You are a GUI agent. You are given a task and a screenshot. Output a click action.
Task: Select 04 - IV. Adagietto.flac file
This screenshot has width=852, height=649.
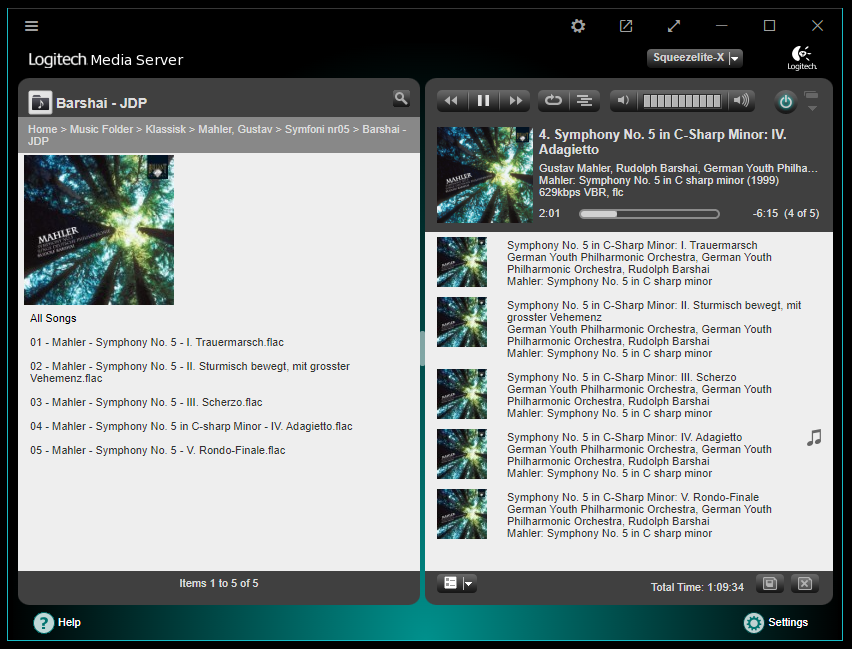(x=191, y=426)
